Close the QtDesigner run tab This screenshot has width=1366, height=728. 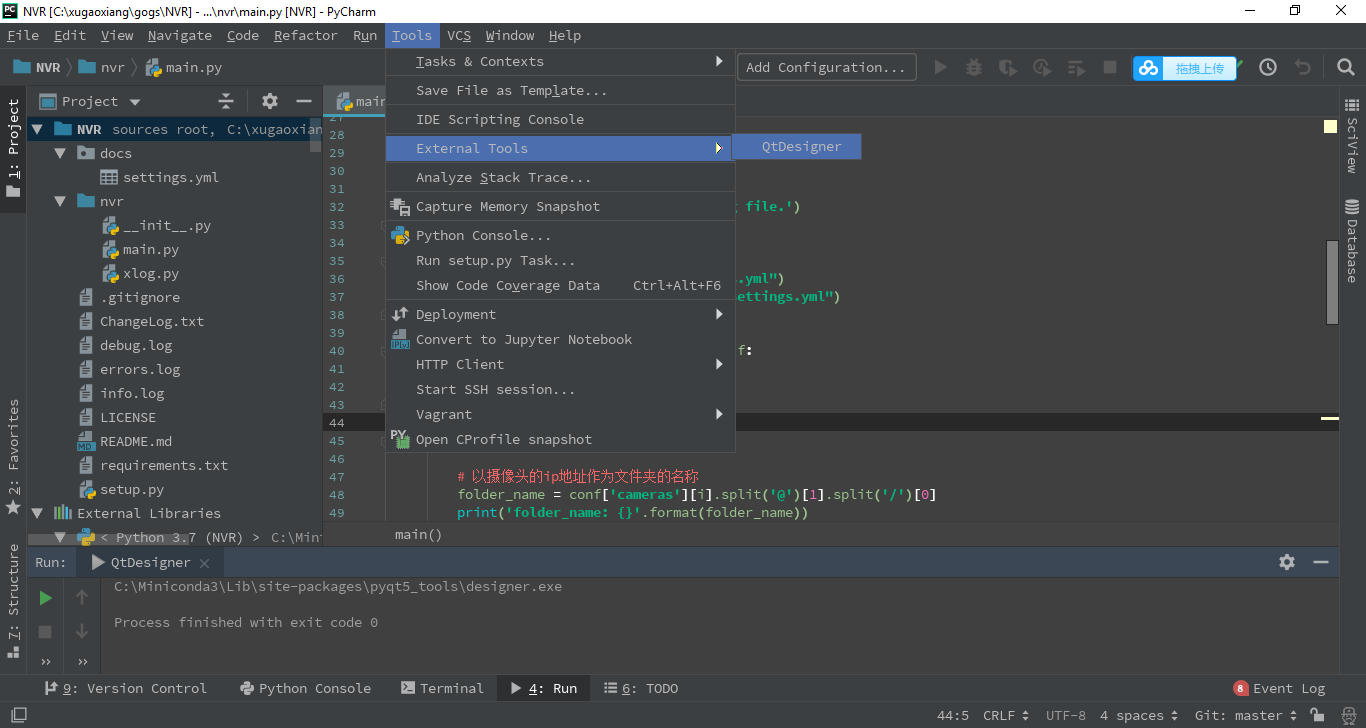pyautogui.click(x=204, y=563)
